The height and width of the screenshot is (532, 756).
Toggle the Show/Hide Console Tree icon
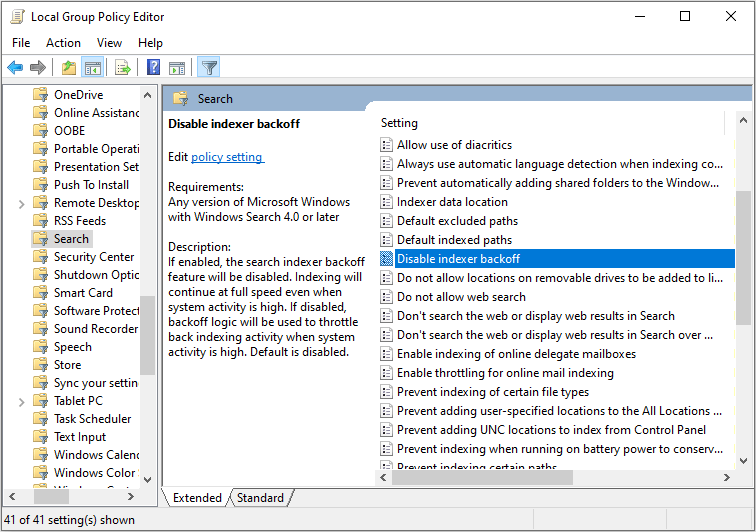pos(93,68)
